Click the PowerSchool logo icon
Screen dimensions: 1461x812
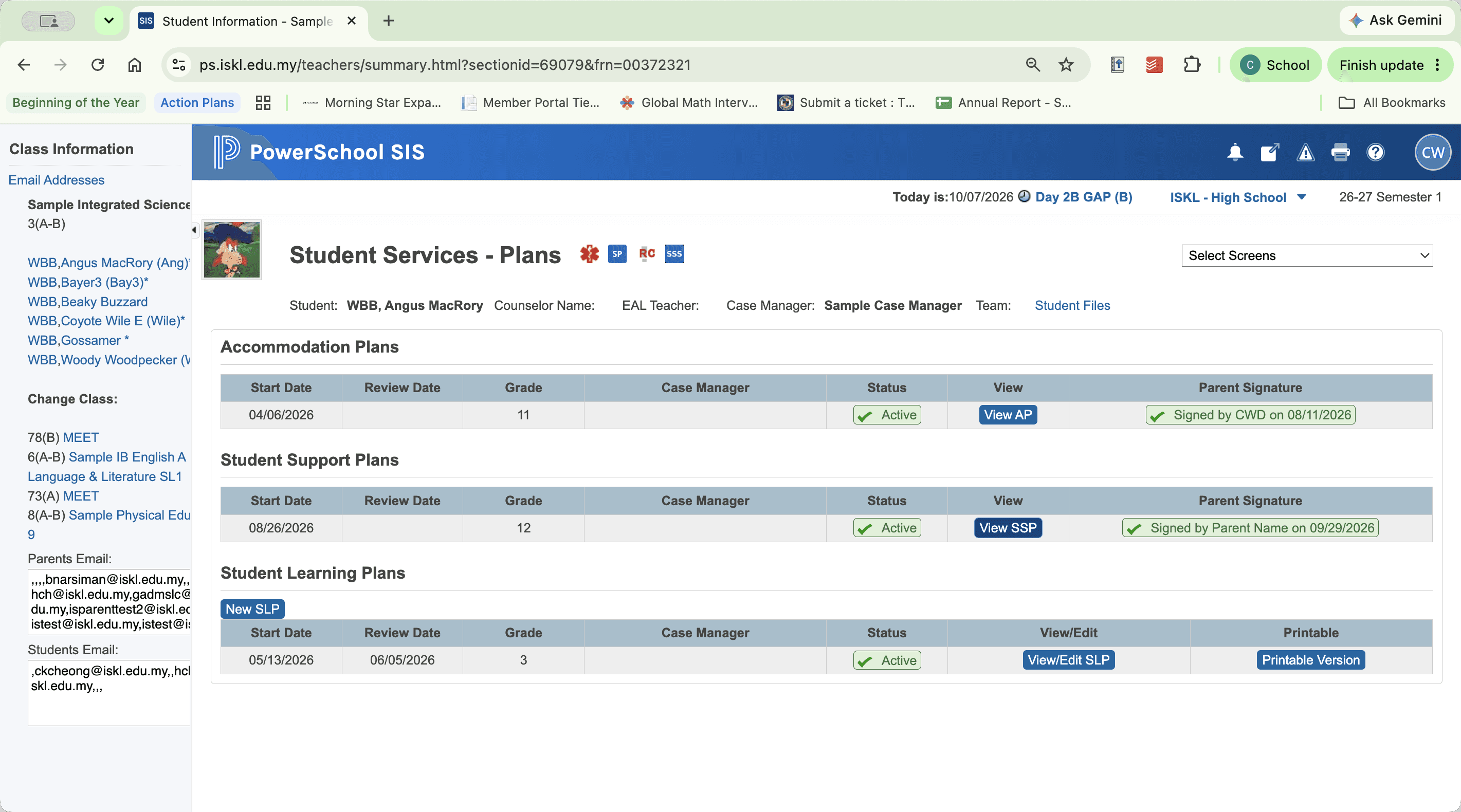pos(226,152)
